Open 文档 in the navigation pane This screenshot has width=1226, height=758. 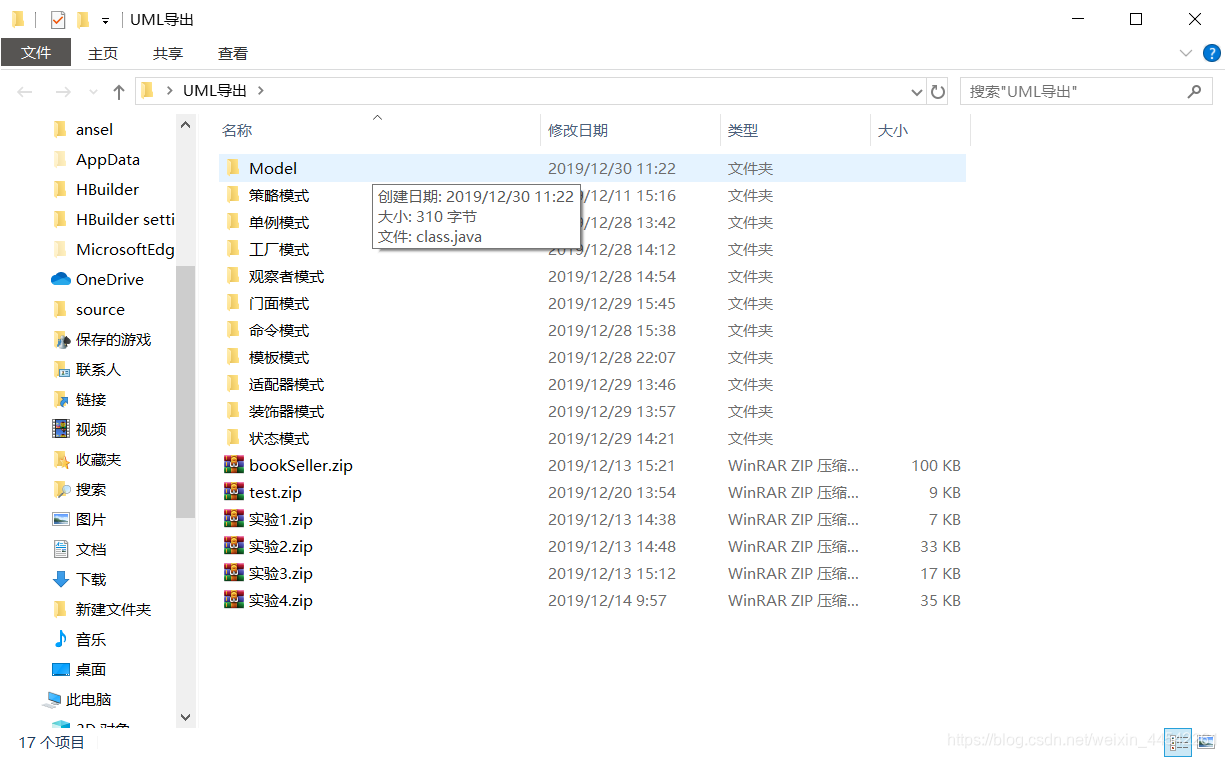pyautogui.click(x=91, y=549)
